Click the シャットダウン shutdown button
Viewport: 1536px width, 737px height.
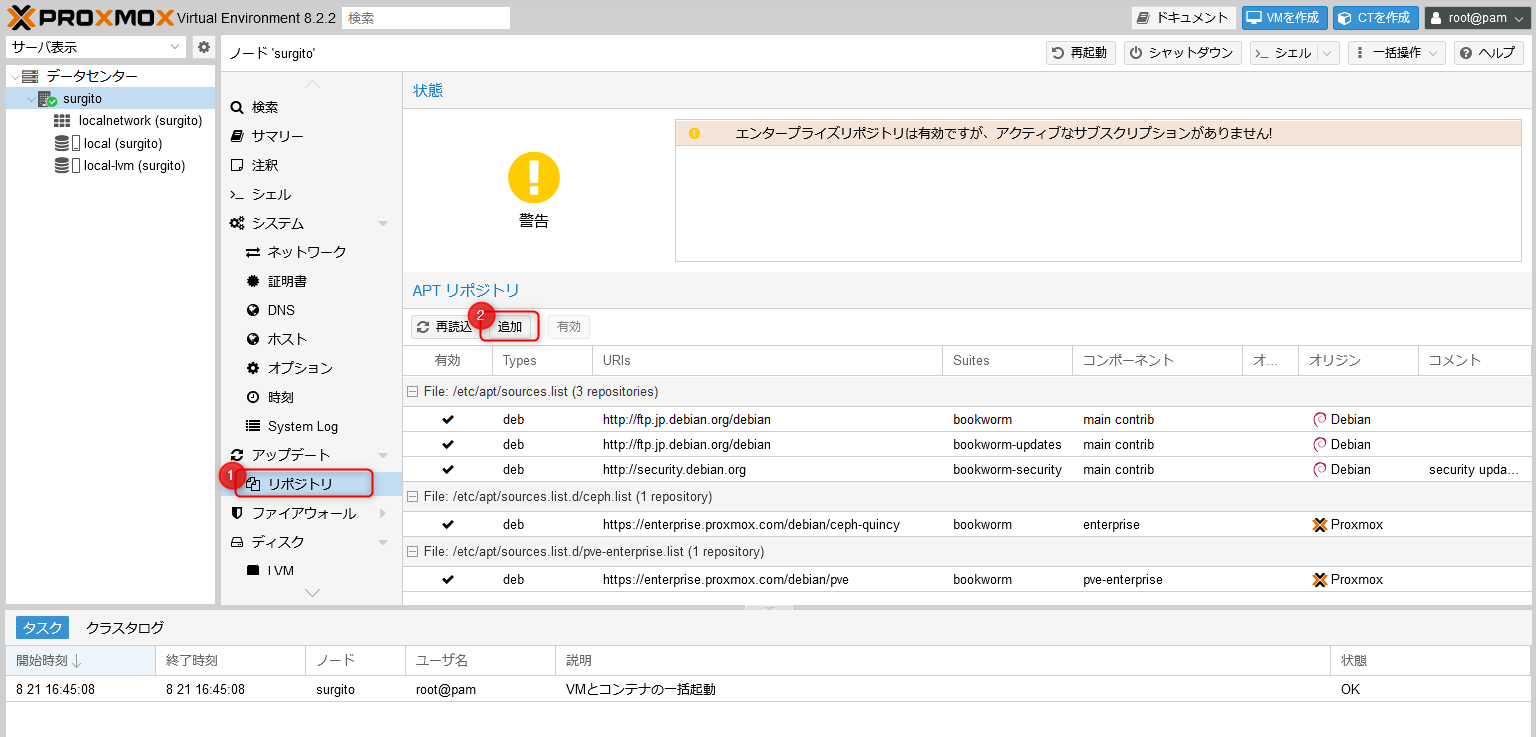1183,53
